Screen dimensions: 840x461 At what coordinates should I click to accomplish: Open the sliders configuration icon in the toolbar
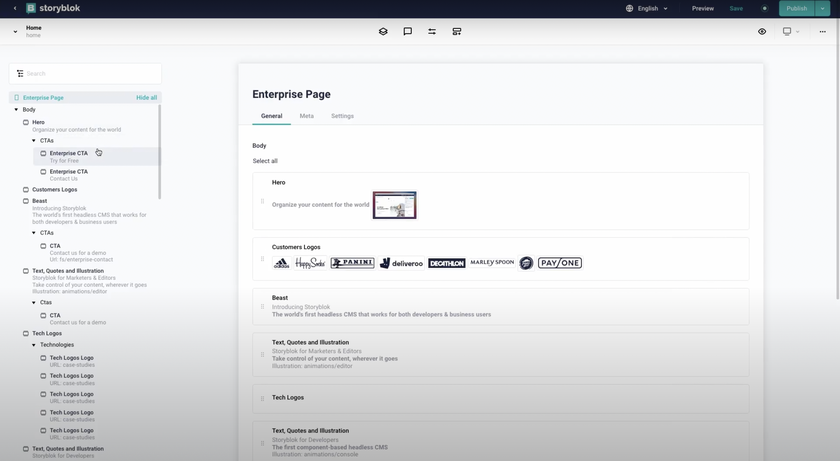coord(432,32)
